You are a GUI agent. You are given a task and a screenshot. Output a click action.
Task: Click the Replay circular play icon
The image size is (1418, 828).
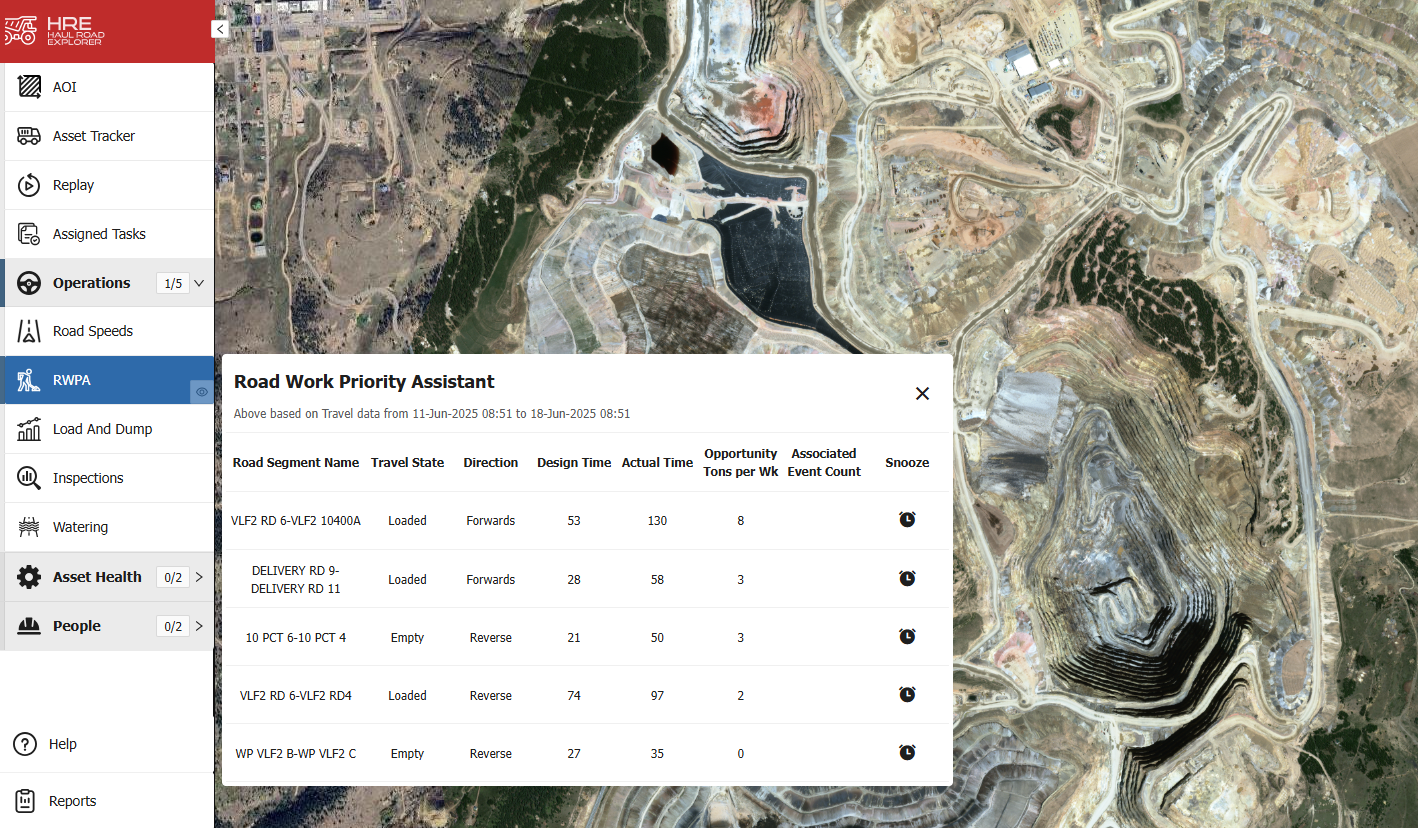pos(29,185)
